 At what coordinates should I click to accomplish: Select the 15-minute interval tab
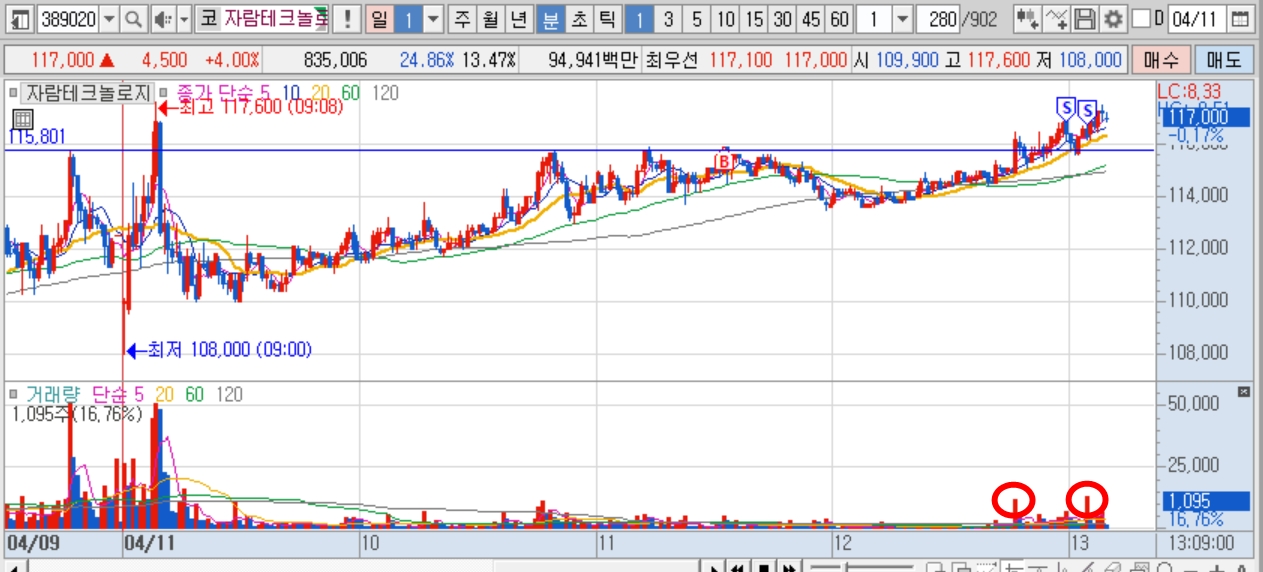pyautogui.click(x=754, y=18)
